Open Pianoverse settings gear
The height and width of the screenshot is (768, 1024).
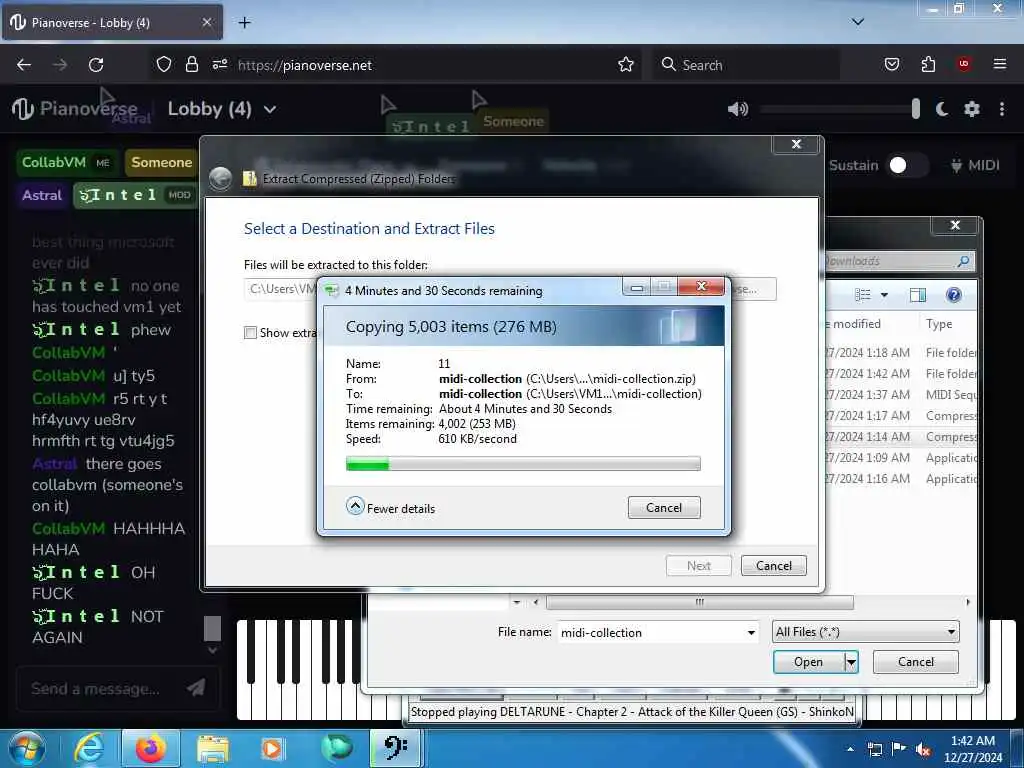pyautogui.click(x=972, y=109)
